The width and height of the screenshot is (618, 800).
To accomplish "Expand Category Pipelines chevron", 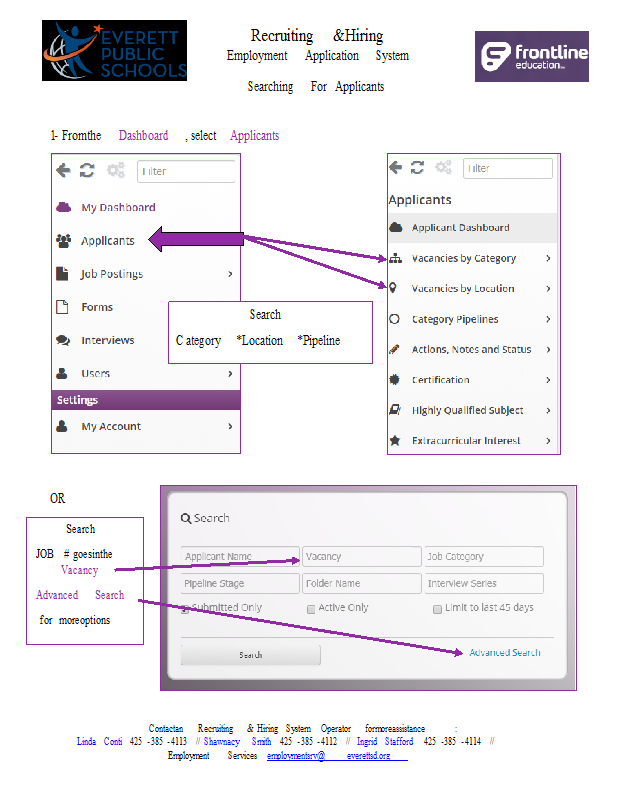I will 548,319.
